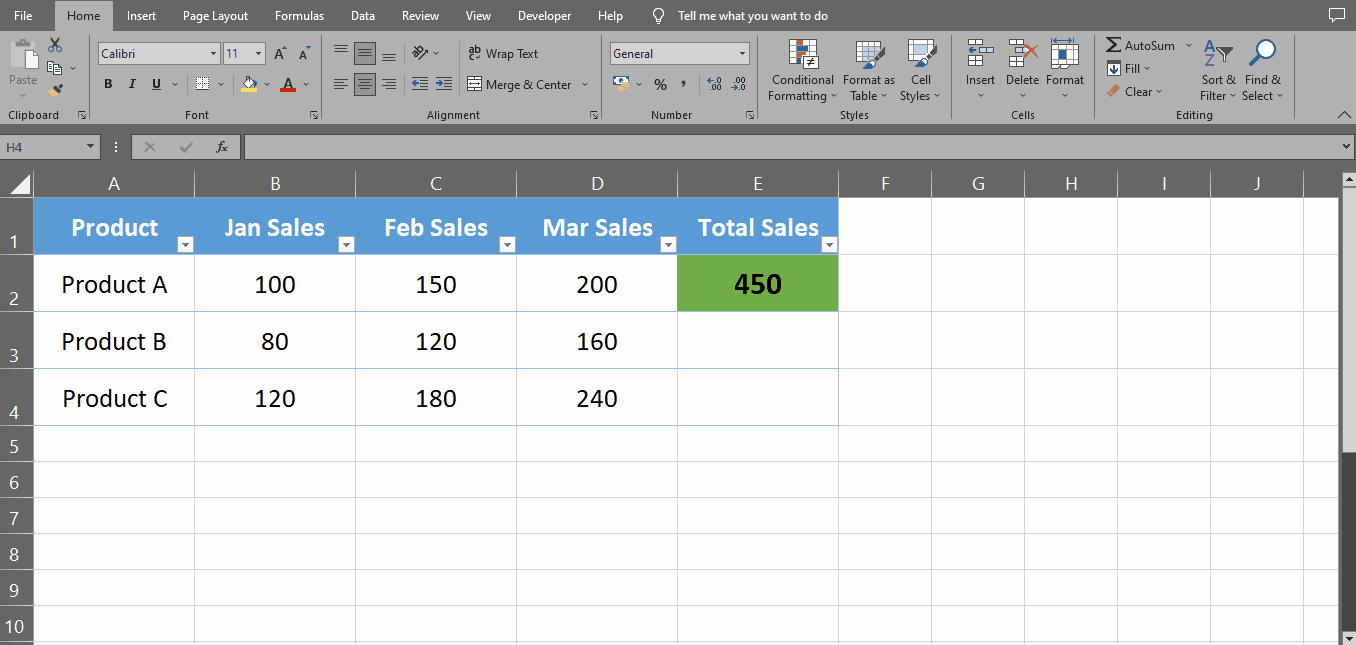Click the Increase Font Size icon
The height and width of the screenshot is (645, 1356).
[280, 54]
